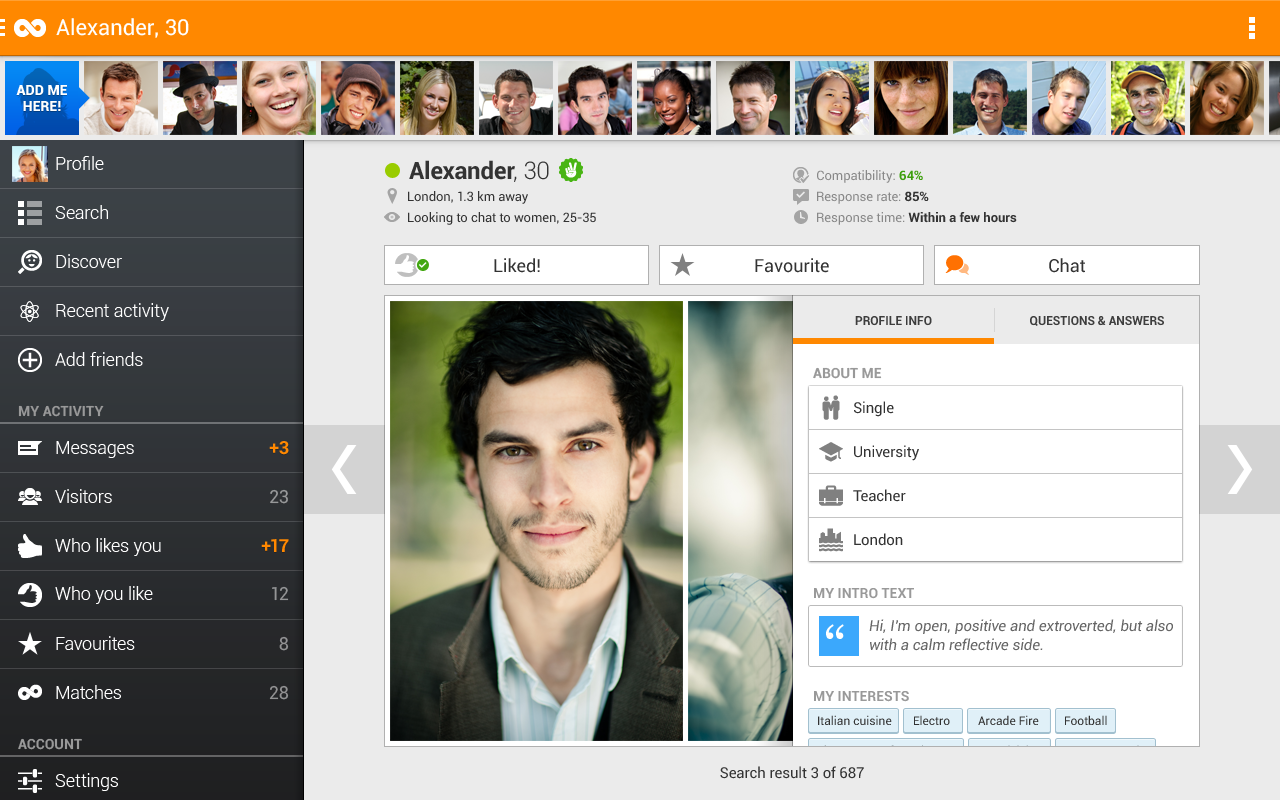The height and width of the screenshot is (800, 1280).
Task: Open Alexander's main profile photo
Action: pos(536,521)
